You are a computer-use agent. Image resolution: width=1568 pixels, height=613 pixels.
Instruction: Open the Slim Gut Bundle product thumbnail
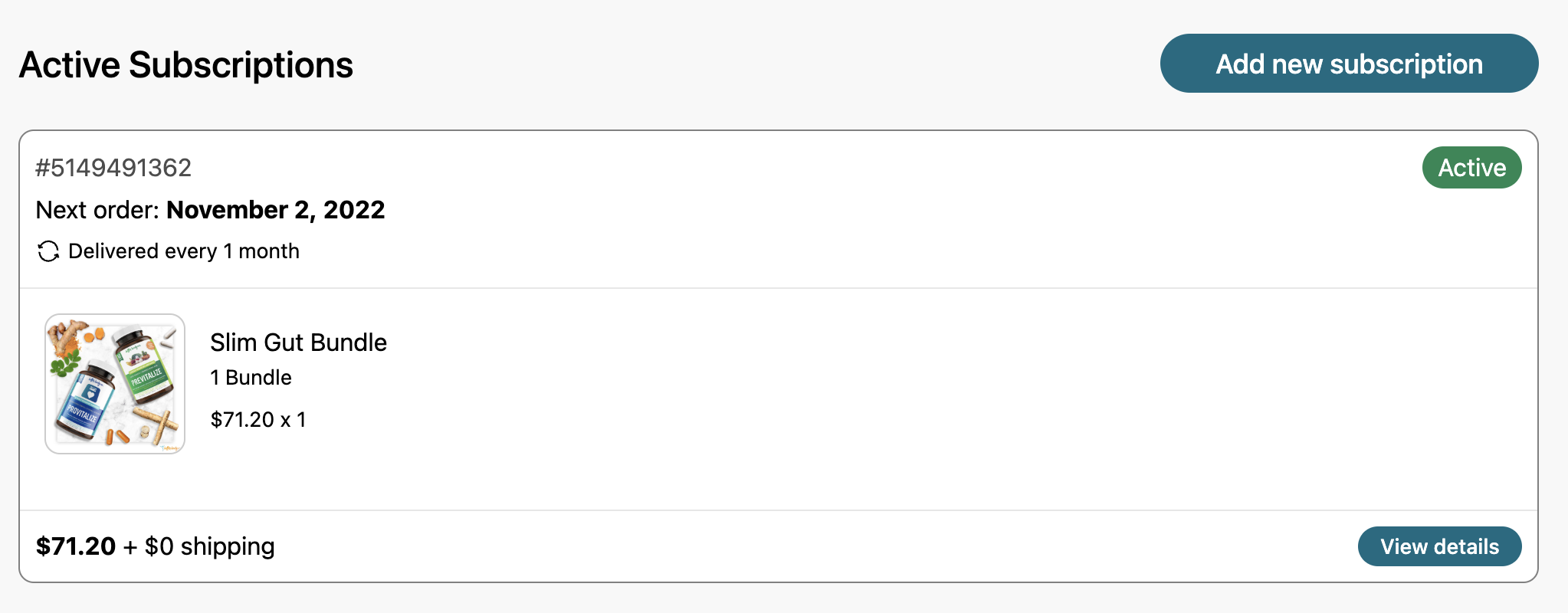[x=115, y=384]
